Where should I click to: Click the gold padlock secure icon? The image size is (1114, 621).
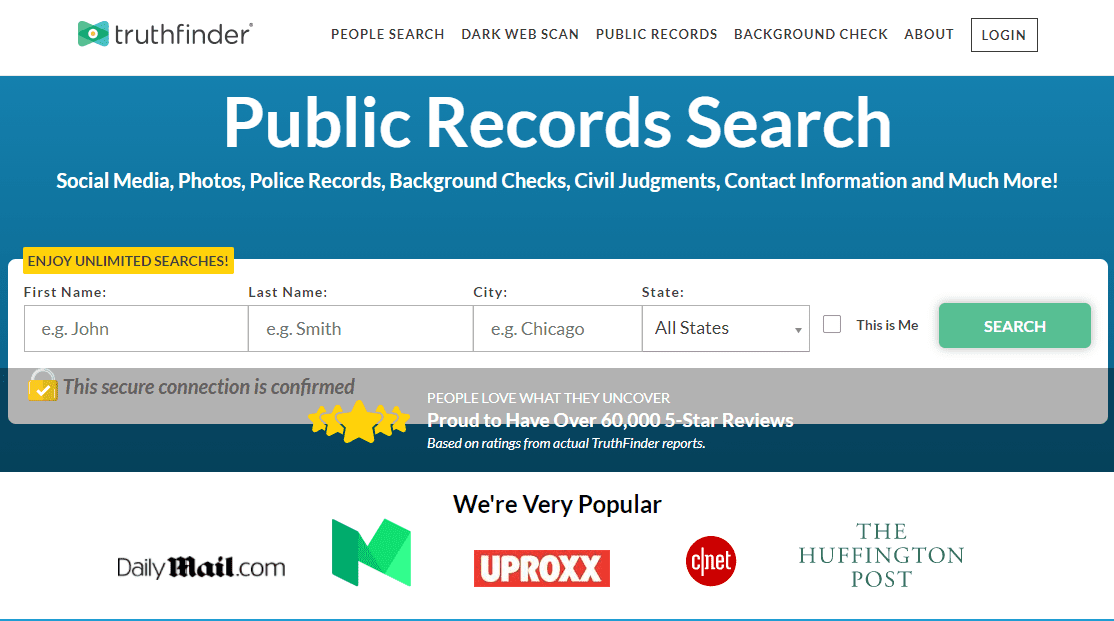tap(42, 386)
